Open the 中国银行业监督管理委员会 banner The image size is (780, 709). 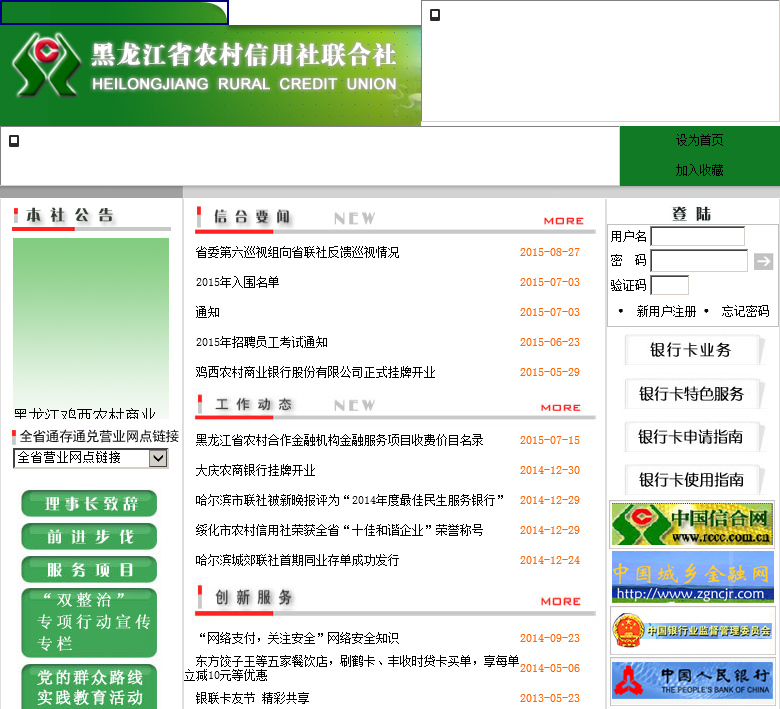coord(692,630)
